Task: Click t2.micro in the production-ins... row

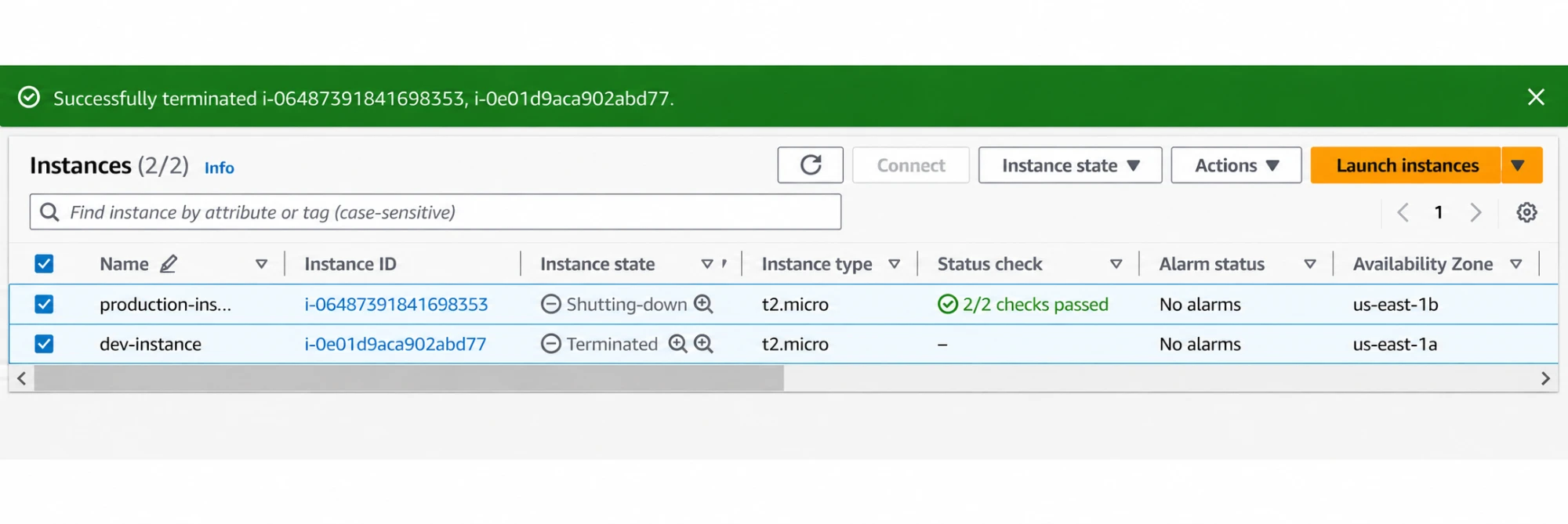Action: (795, 304)
